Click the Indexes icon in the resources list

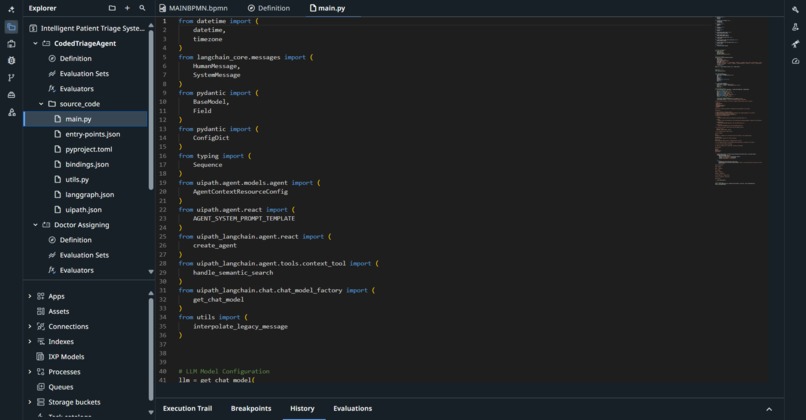tap(41, 342)
